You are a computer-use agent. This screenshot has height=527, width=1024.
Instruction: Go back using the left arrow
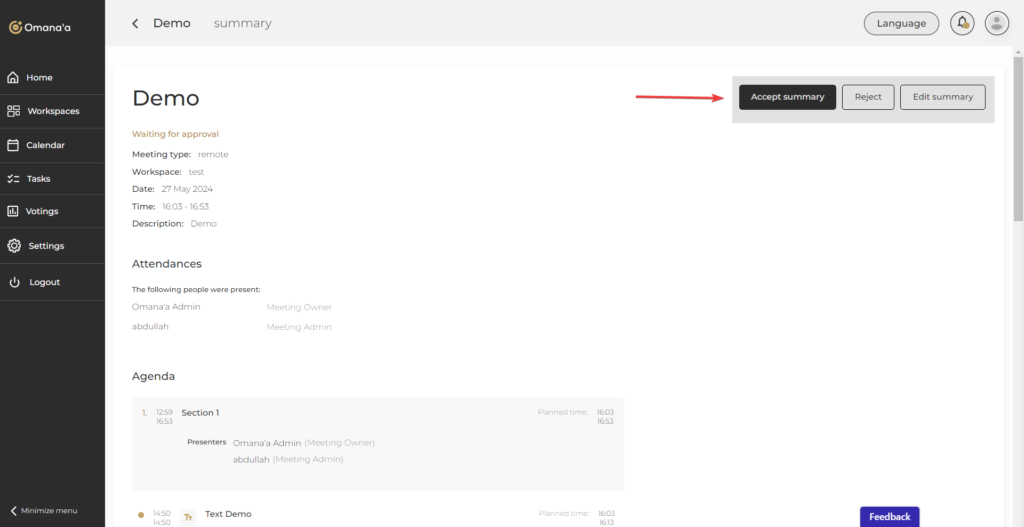click(135, 23)
